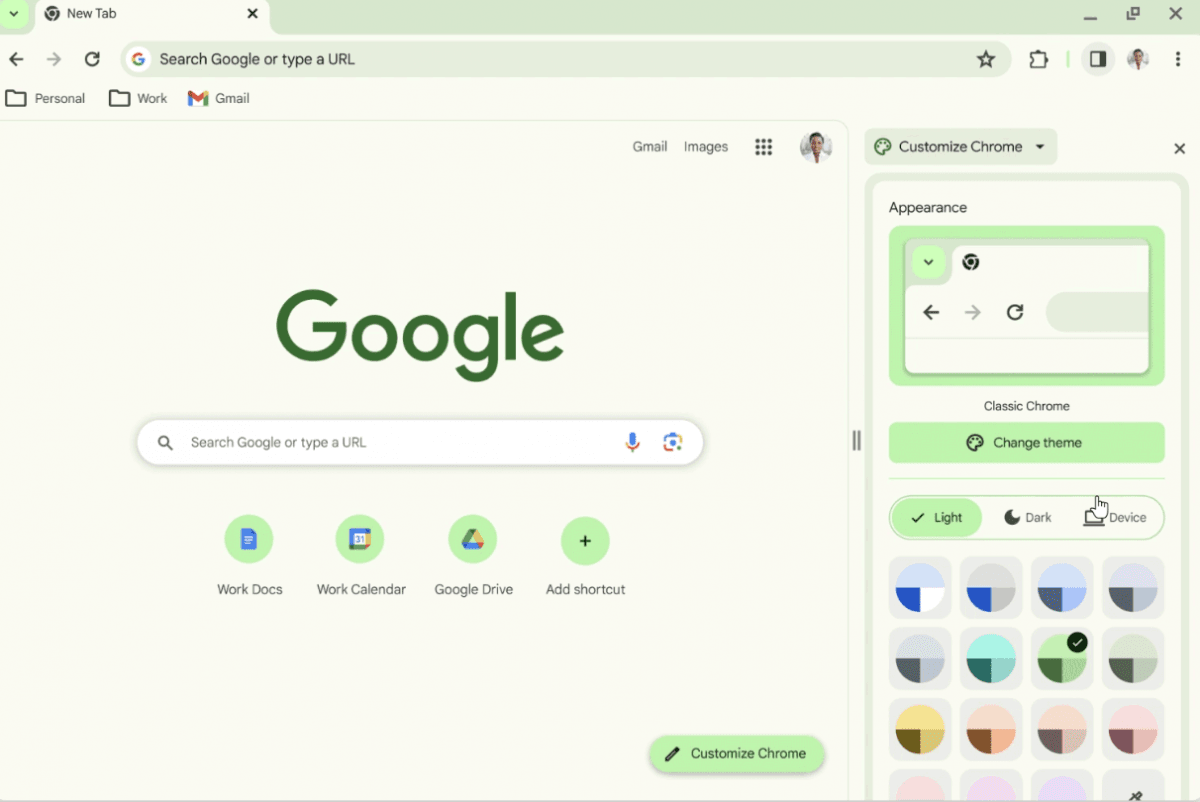Click the Customize Chrome pencil button

[x=736, y=754]
